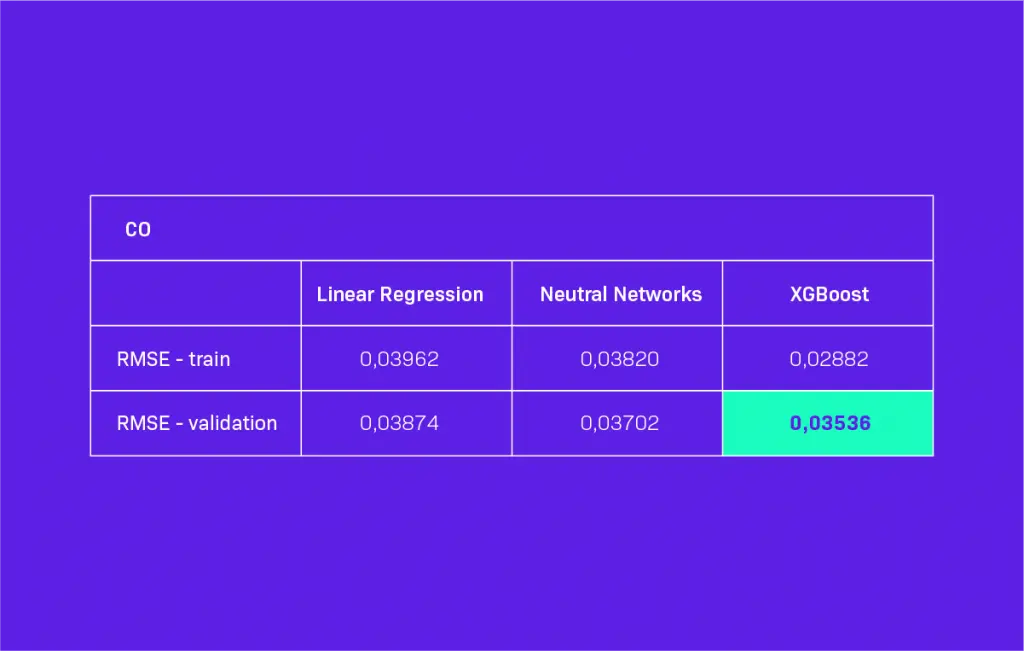The image size is (1024, 651).
Task: Select the 0,03702 Neutral Networks validation value
Action: click(x=619, y=423)
